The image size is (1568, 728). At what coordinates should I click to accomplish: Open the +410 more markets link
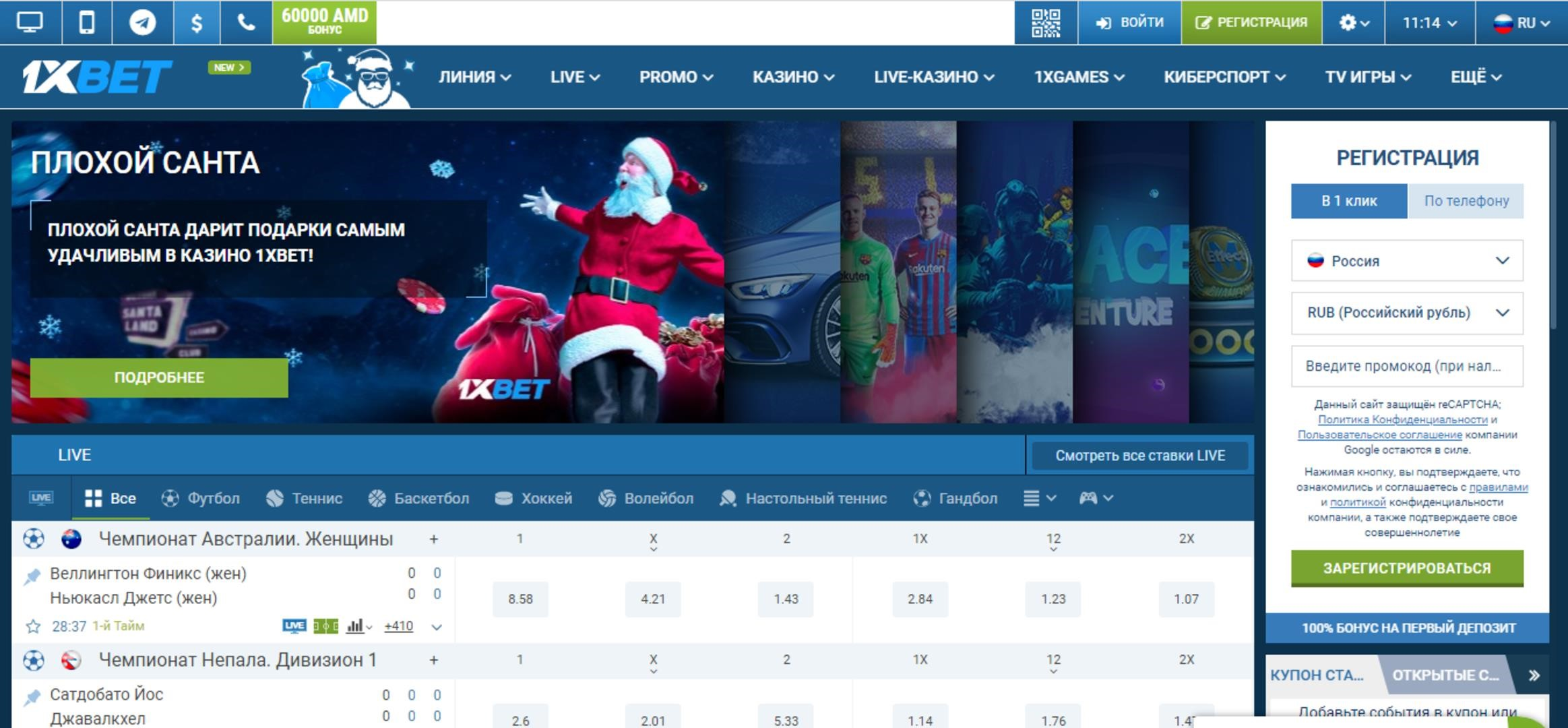pos(398,626)
